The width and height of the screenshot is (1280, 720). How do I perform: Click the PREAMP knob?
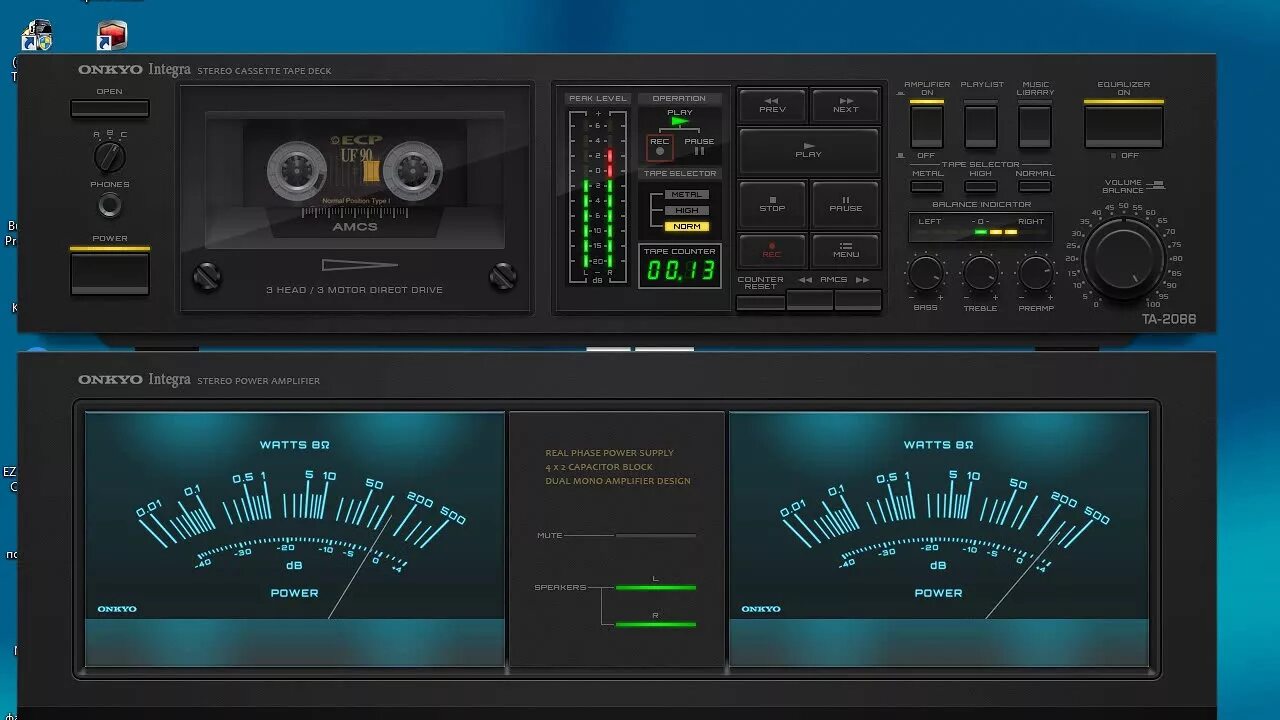pyautogui.click(x=1036, y=272)
